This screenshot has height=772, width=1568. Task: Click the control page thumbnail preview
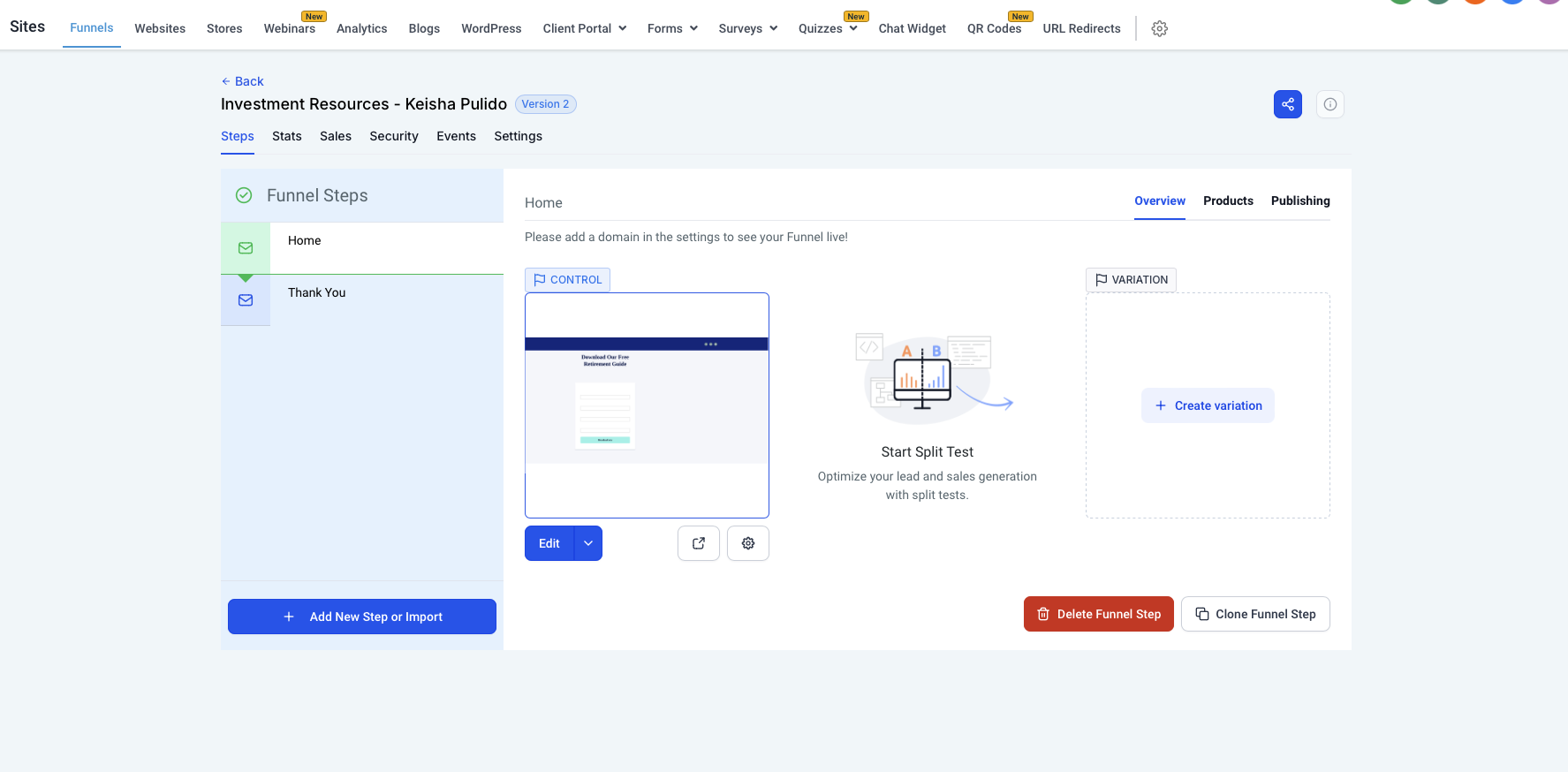click(647, 405)
